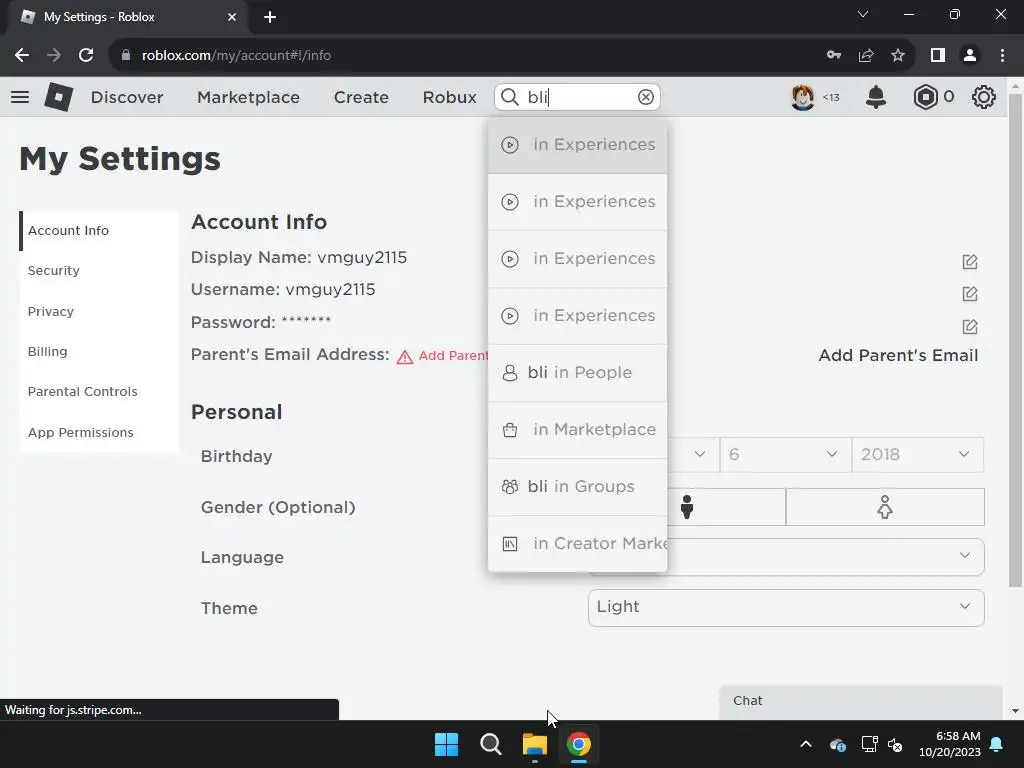Select first 'in Experiences' suggestion

[x=577, y=145]
